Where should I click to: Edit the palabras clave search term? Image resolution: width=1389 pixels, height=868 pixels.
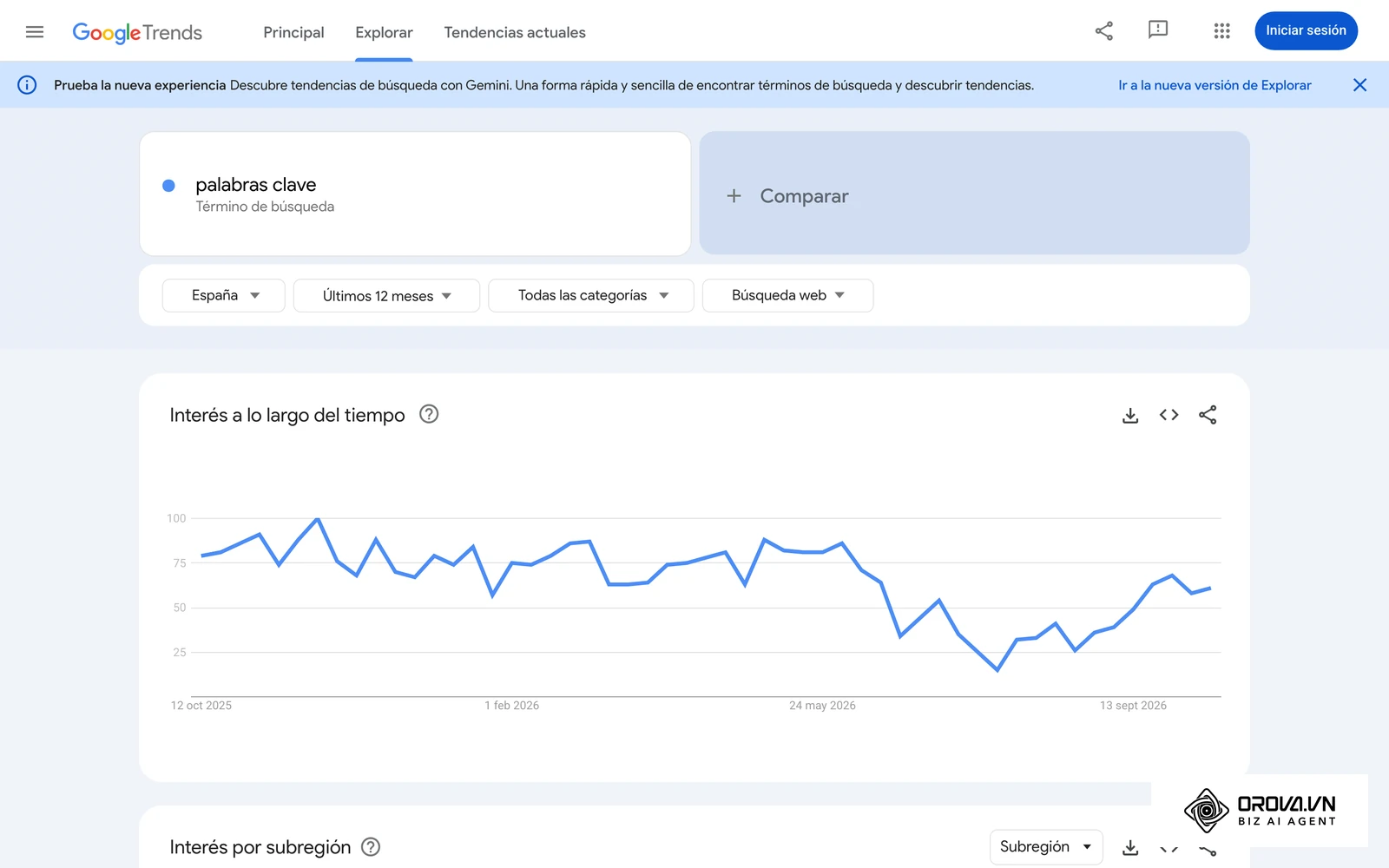(x=256, y=185)
